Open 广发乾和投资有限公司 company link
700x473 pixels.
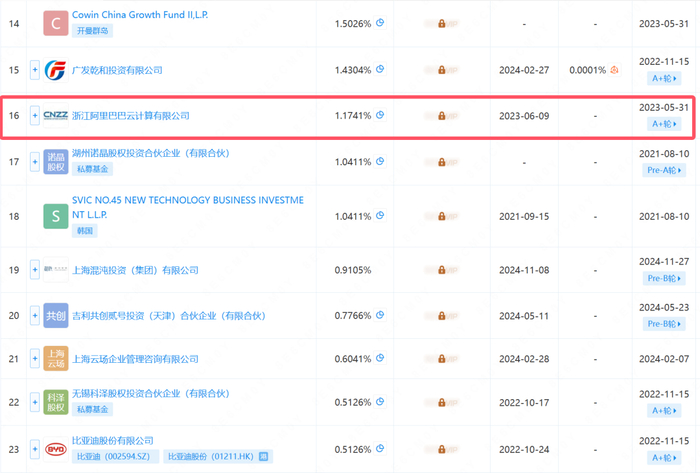tap(117, 70)
